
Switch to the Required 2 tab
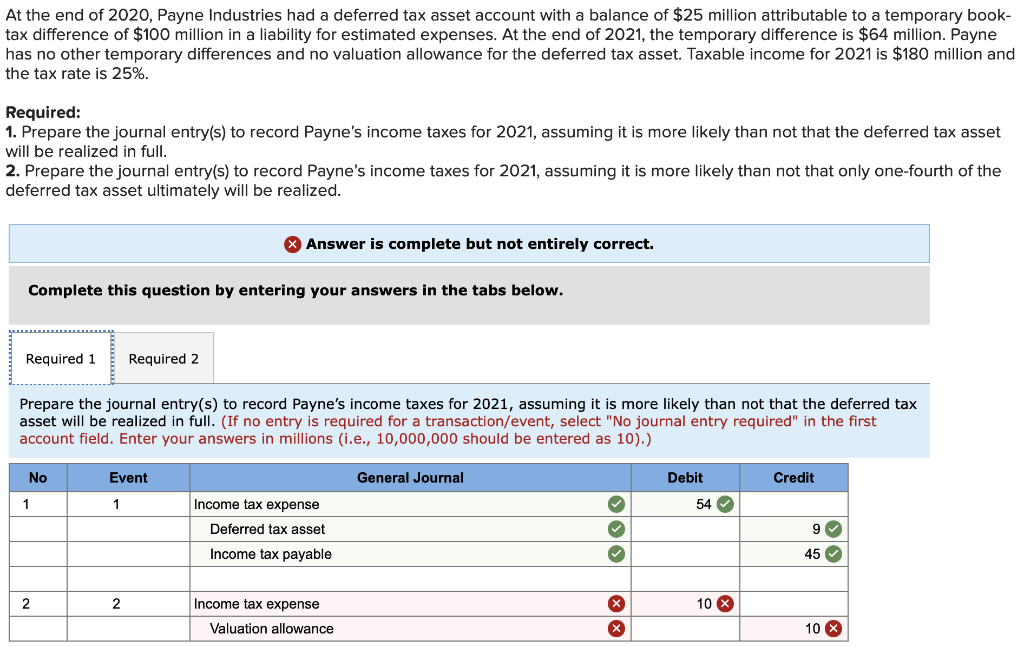point(165,357)
